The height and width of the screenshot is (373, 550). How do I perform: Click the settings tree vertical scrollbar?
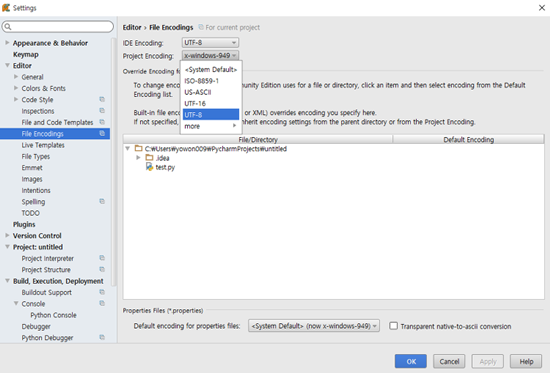coord(113,161)
